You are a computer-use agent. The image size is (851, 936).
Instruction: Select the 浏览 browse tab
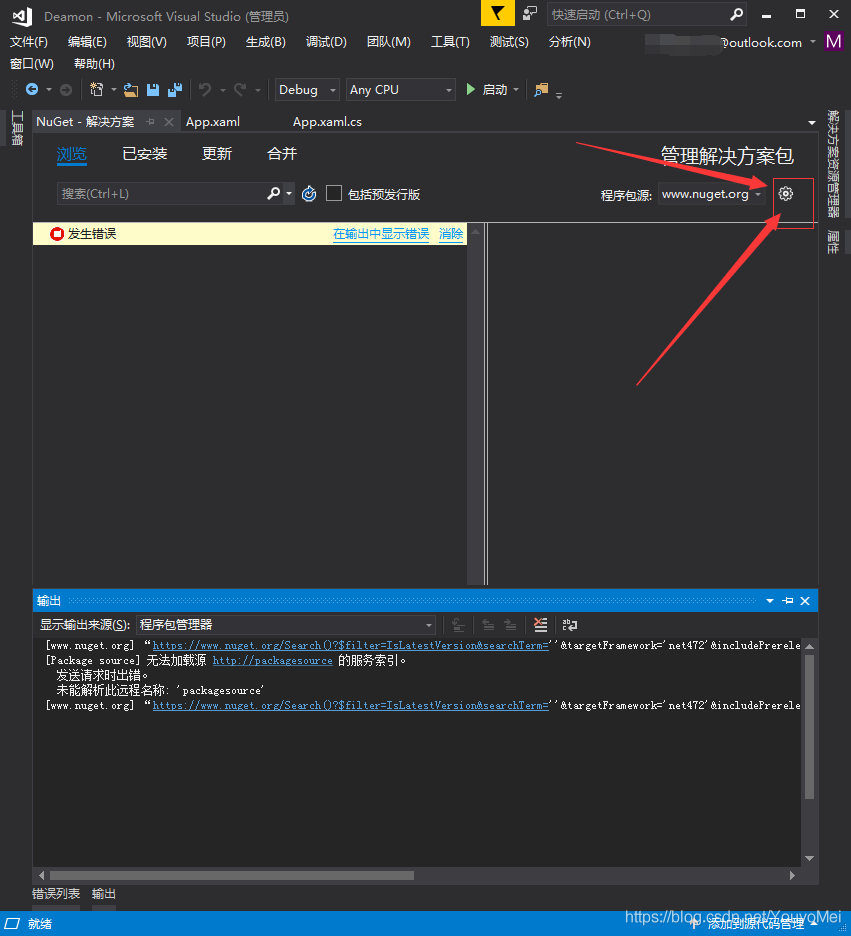coord(72,154)
